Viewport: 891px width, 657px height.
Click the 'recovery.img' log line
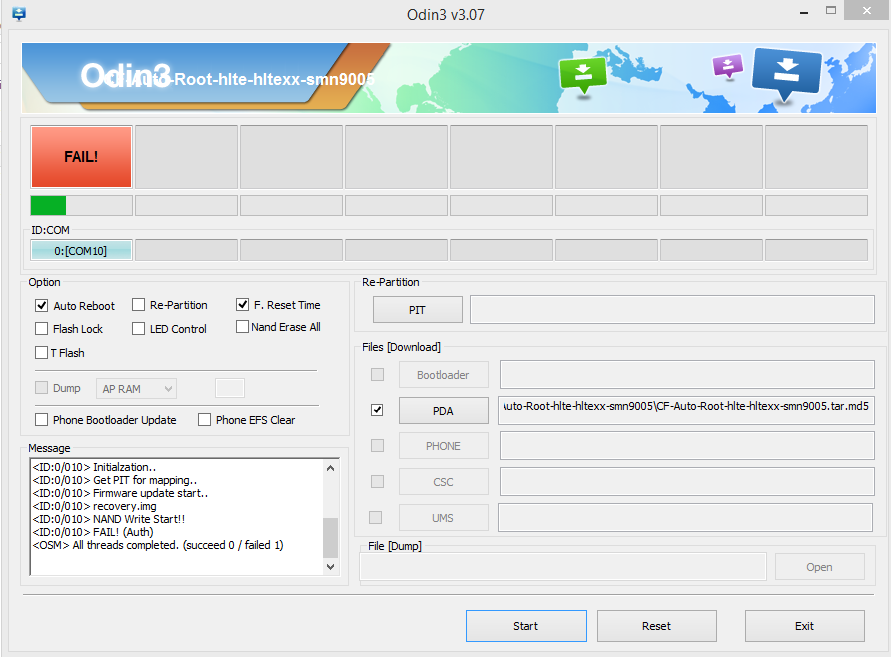pyautogui.click(x=94, y=506)
